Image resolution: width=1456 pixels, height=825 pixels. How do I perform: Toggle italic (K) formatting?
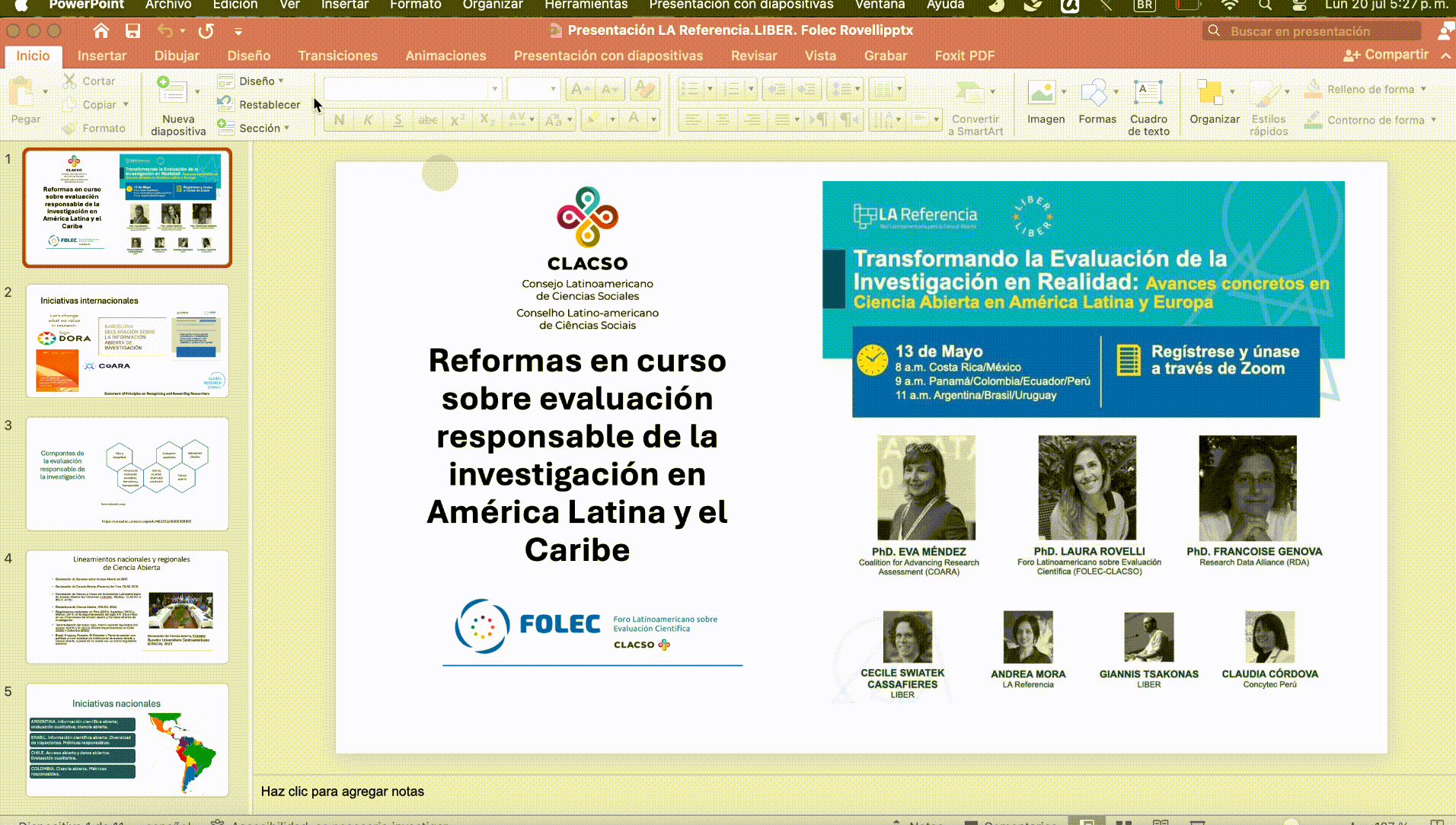369,119
